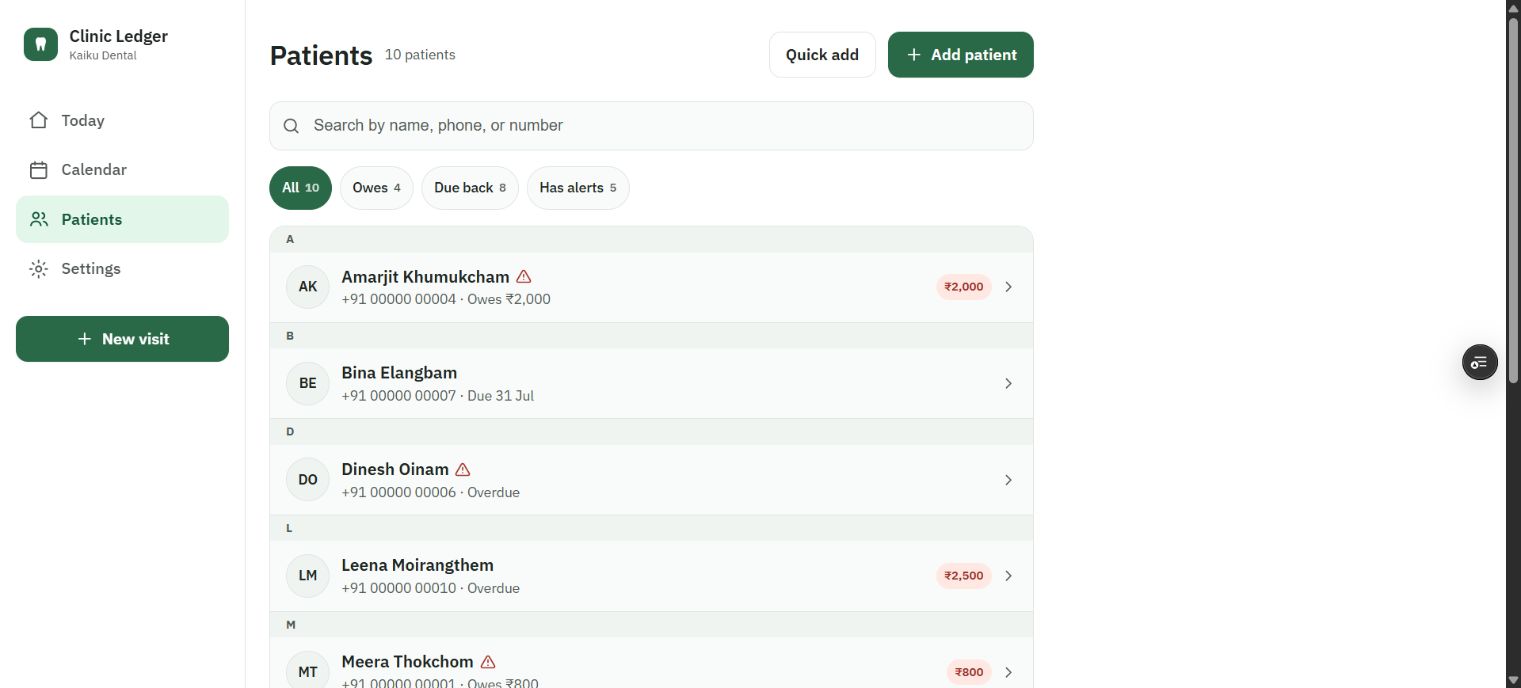Filter patients by Due back

pos(470,188)
